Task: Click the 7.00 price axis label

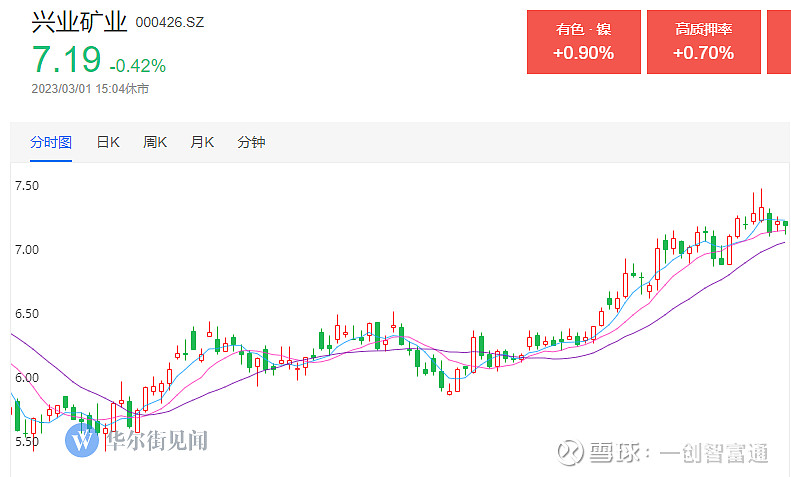Action: pos(27,250)
